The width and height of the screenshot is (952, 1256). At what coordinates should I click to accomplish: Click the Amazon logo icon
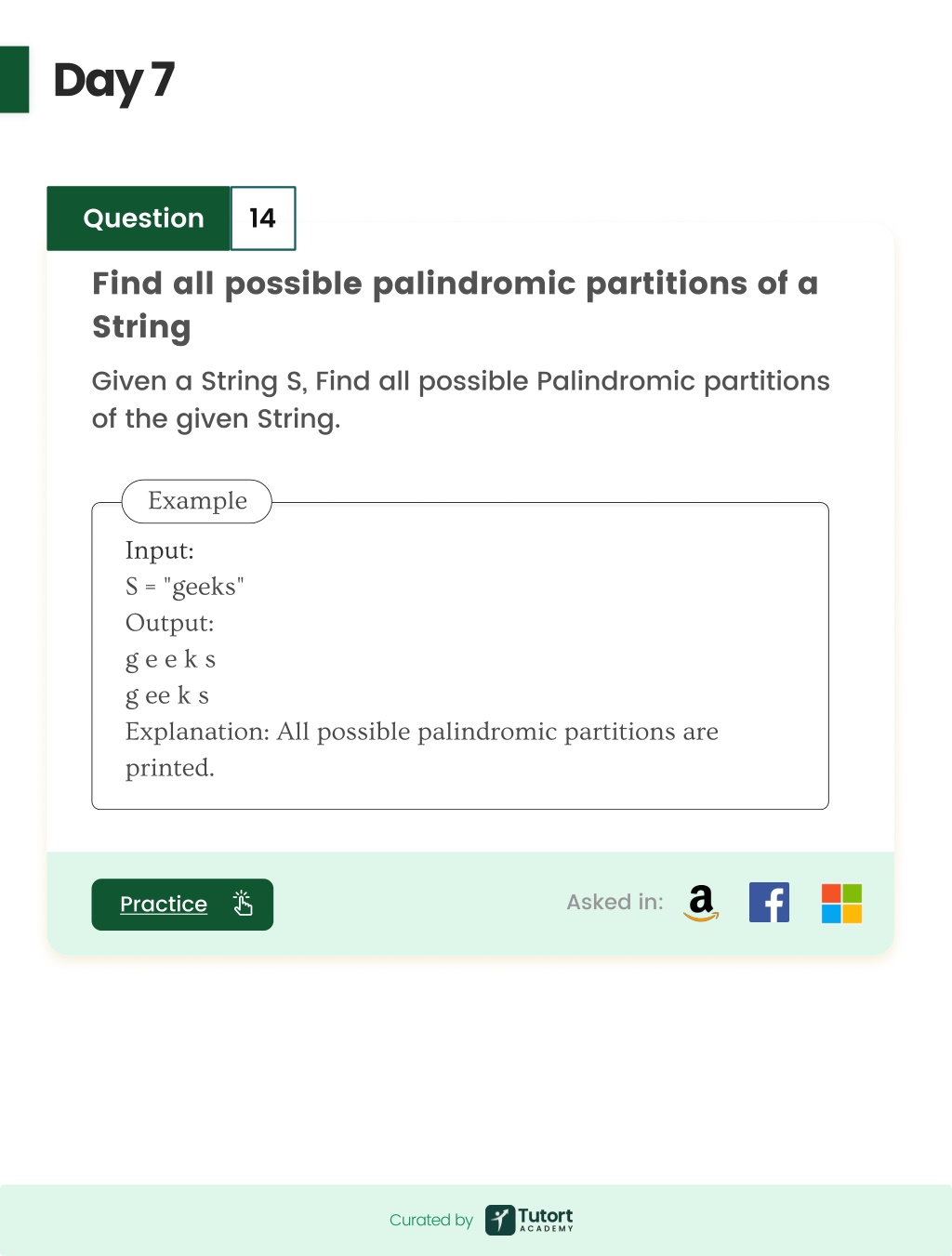(701, 903)
